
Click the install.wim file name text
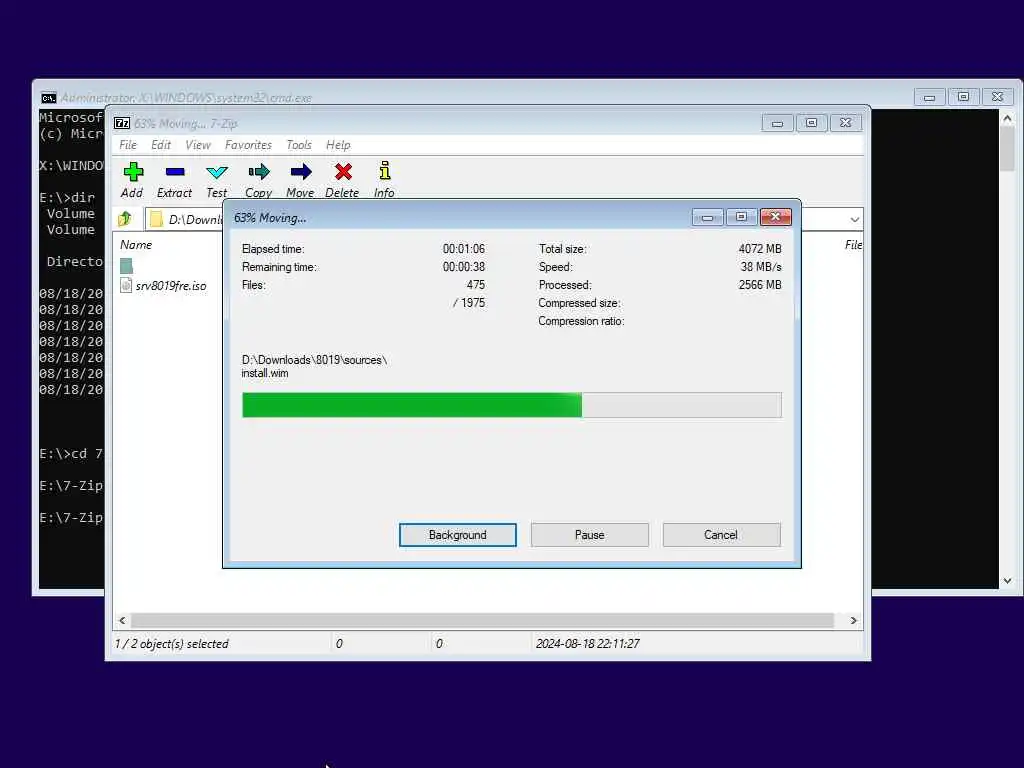[x=265, y=374]
